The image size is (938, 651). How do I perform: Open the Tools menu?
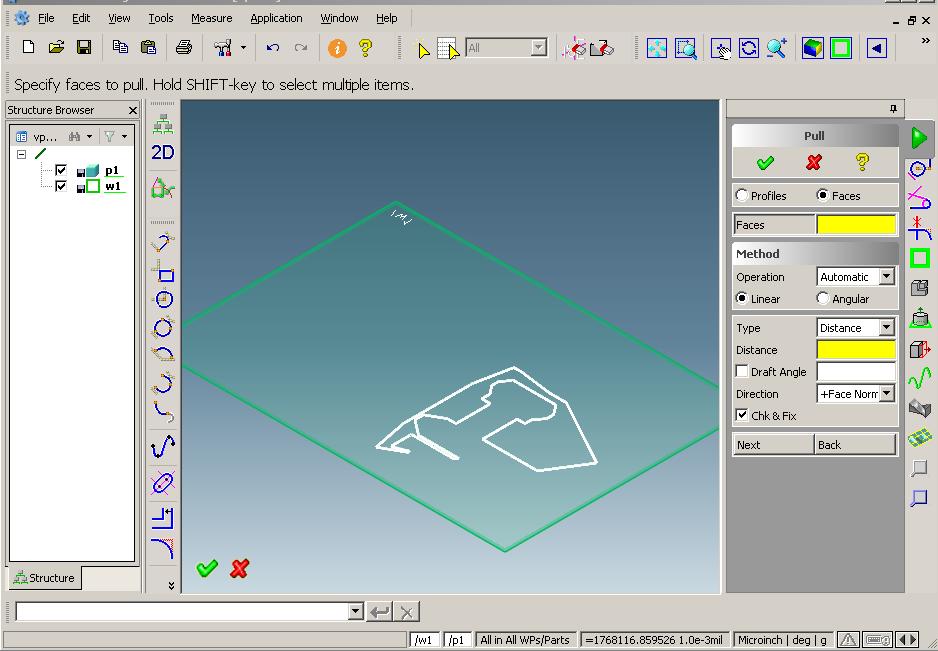point(160,18)
